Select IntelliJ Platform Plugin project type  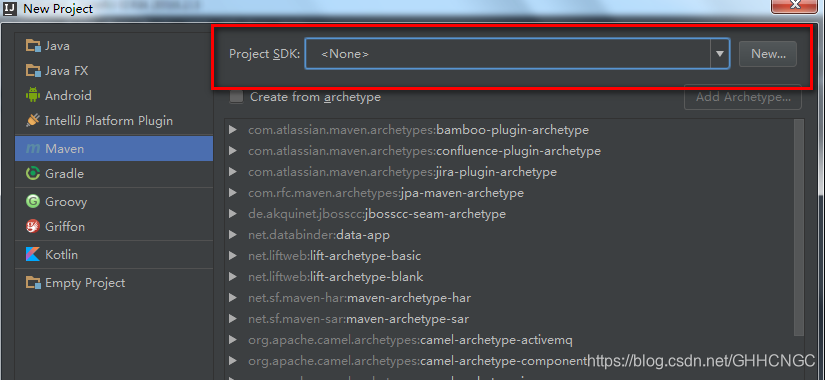pyautogui.click(x=114, y=121)
